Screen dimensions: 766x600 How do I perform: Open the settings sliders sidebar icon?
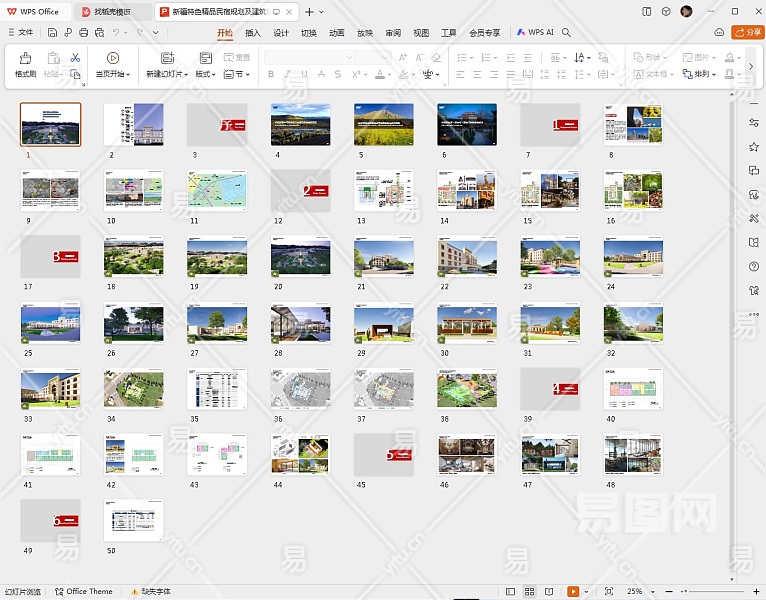(x=753, y=122)
